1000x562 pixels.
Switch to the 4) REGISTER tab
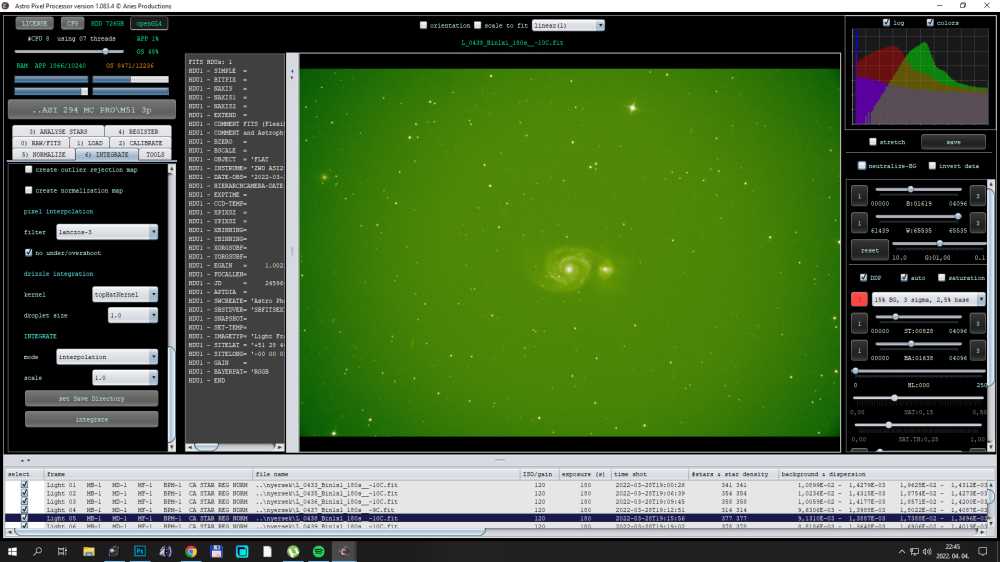(138, 131)
